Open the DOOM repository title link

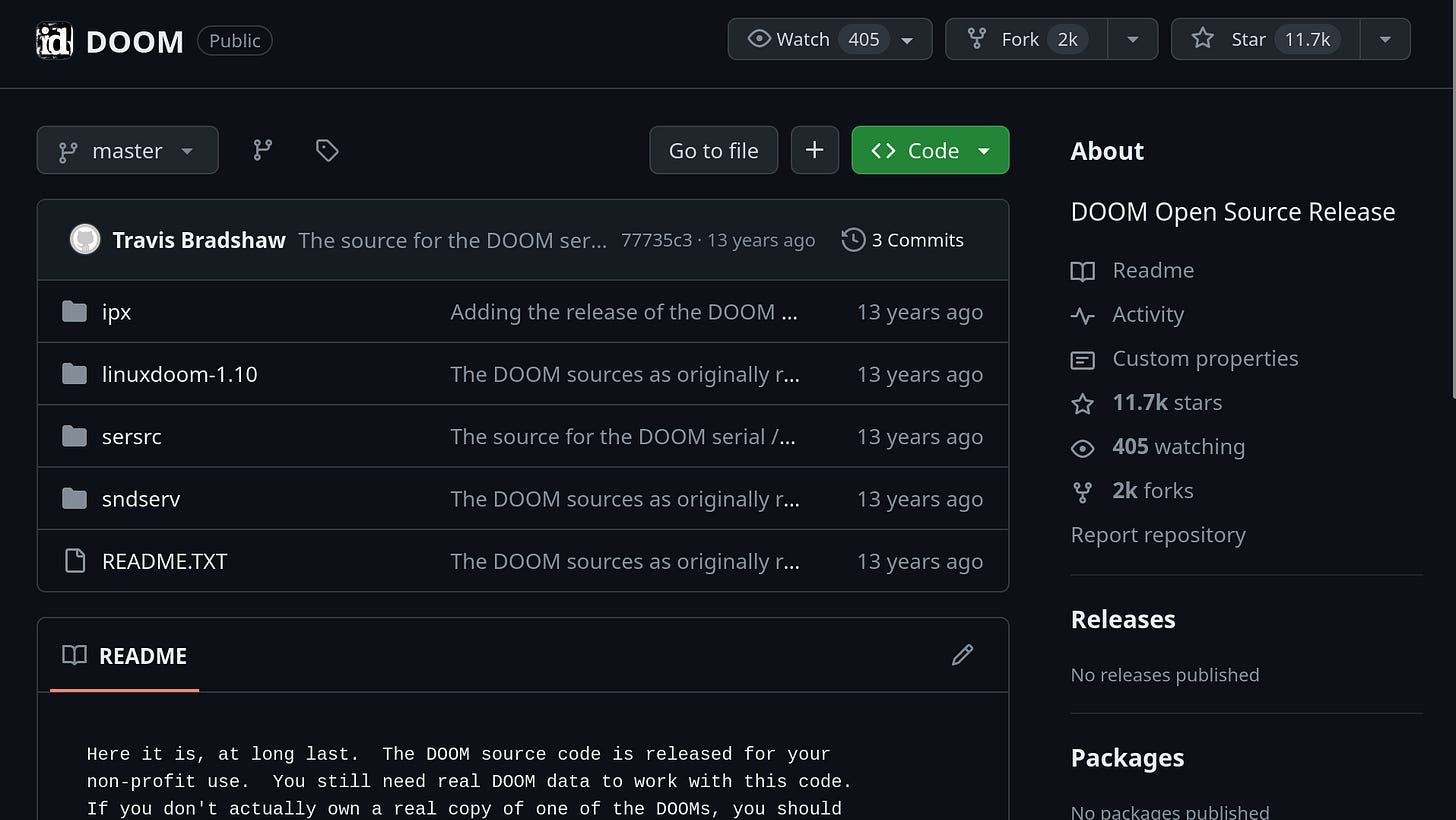135,41
